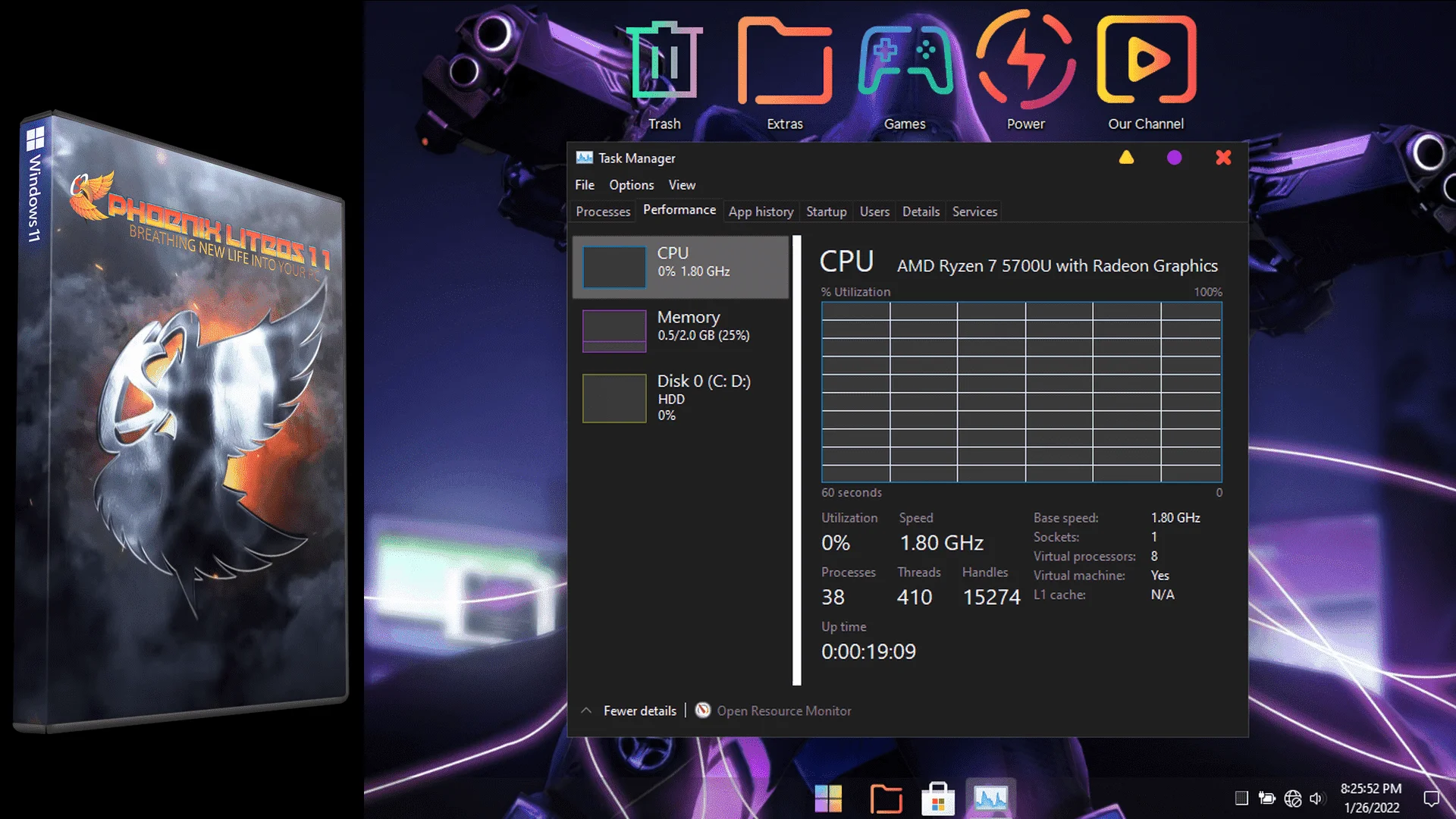Switch to the Details tab
The image size is (1456, 819).
coord(921,212)
